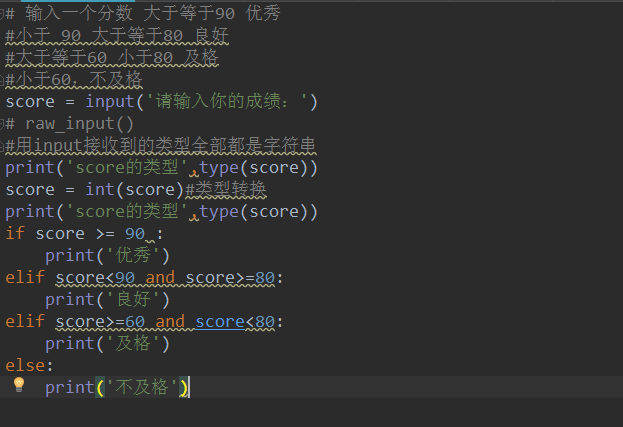Click the 'else:' keyword
The image size is (623, 427).
(29, 365)
